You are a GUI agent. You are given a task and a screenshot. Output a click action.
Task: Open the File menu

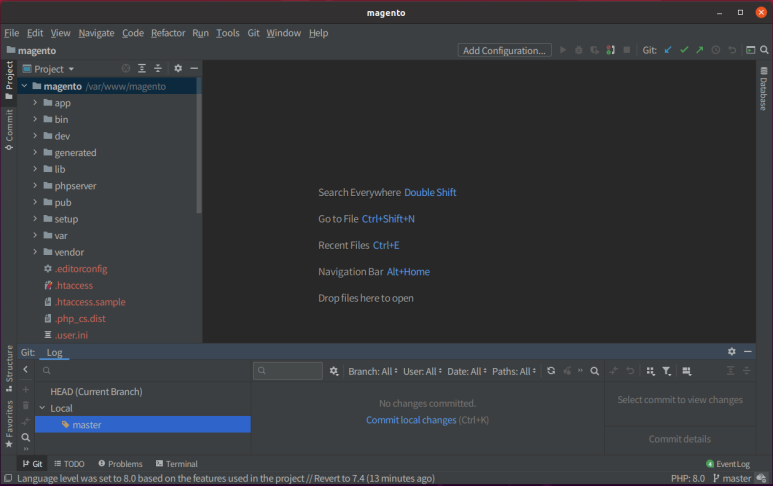point(11,33)
